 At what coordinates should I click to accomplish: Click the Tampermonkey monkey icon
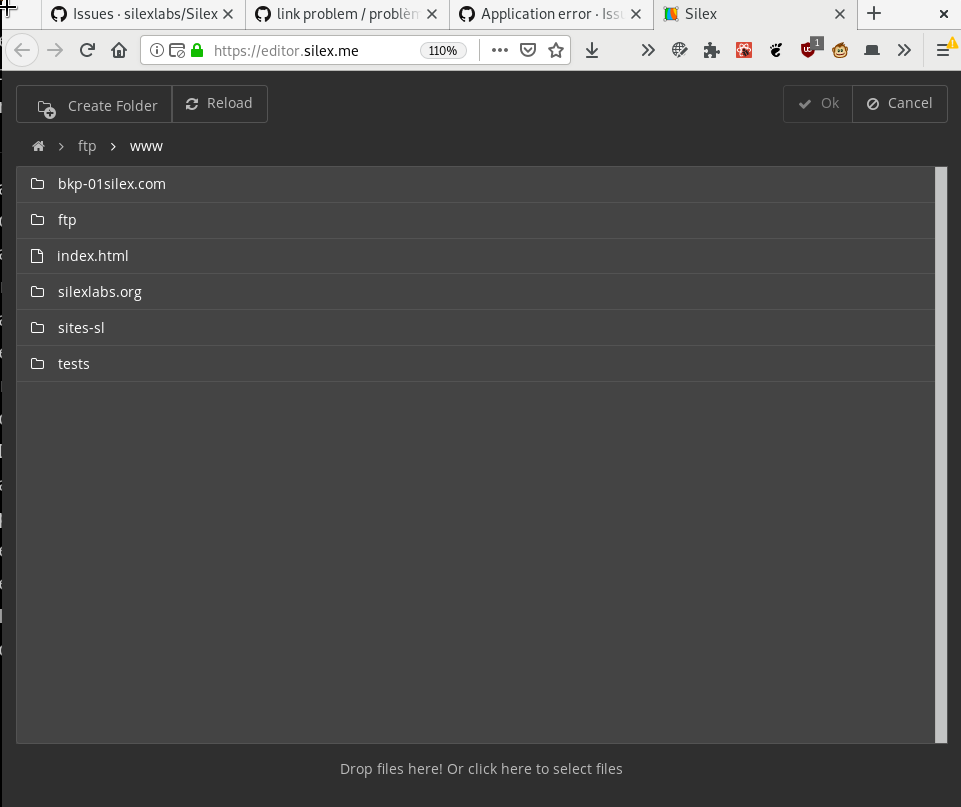[x=840, y=49]
